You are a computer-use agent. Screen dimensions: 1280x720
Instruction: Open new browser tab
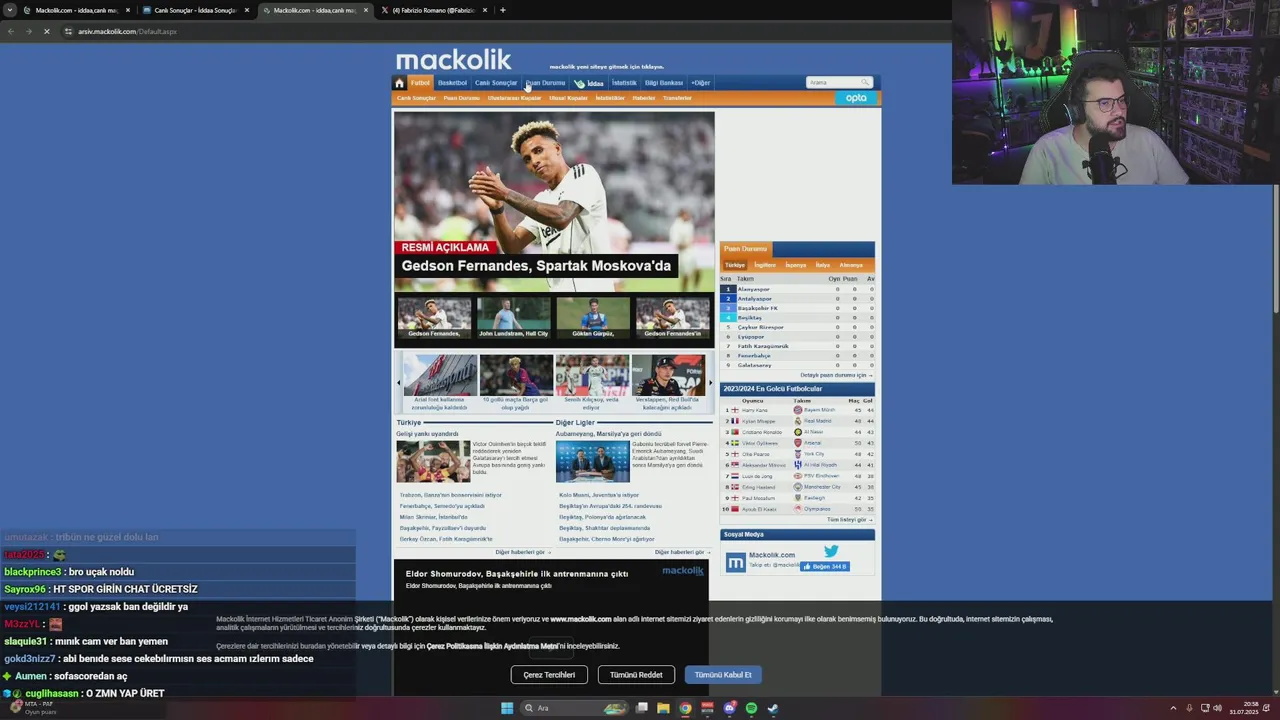[502, 10]
